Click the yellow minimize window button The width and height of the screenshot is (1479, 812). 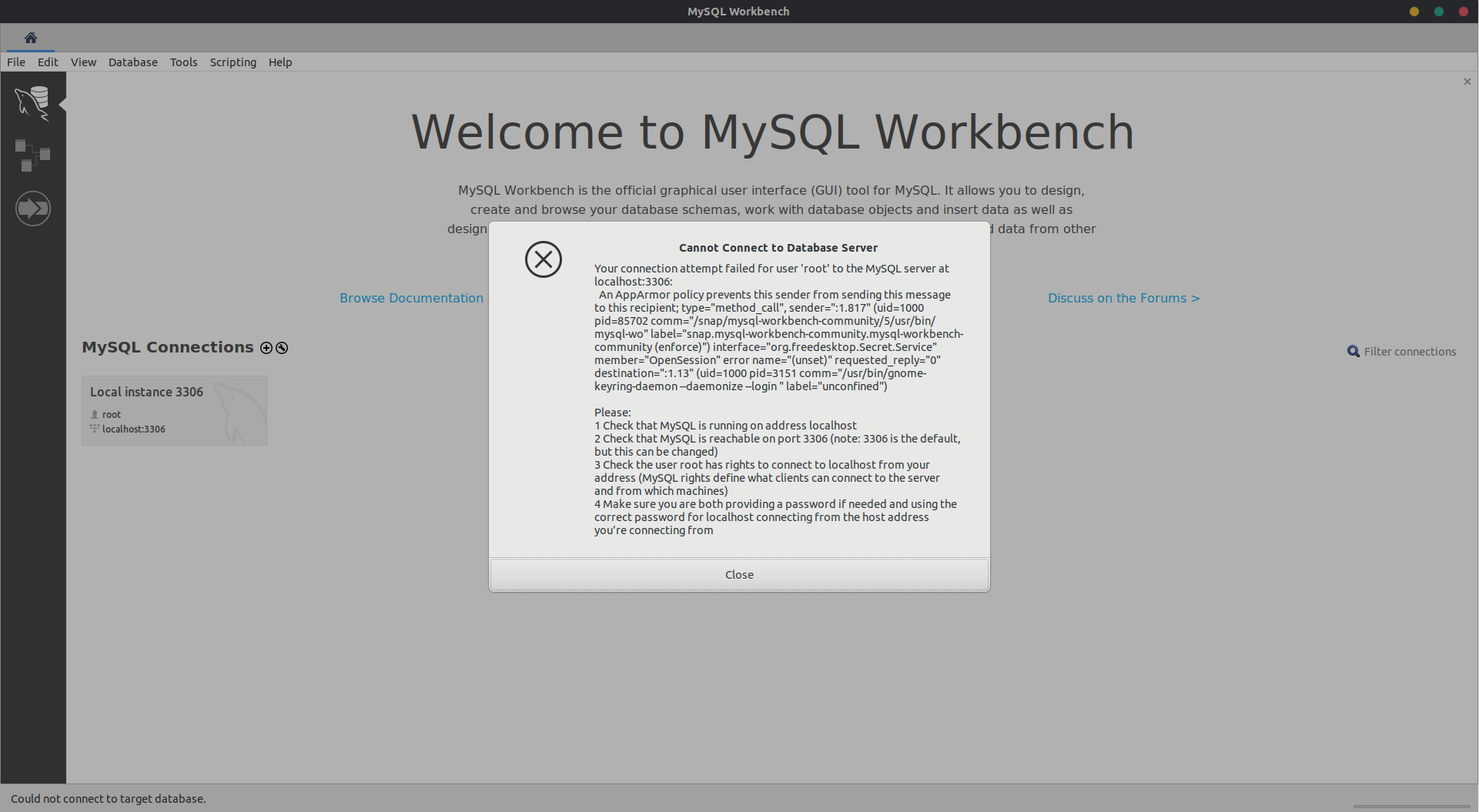tap(1414, 12)
